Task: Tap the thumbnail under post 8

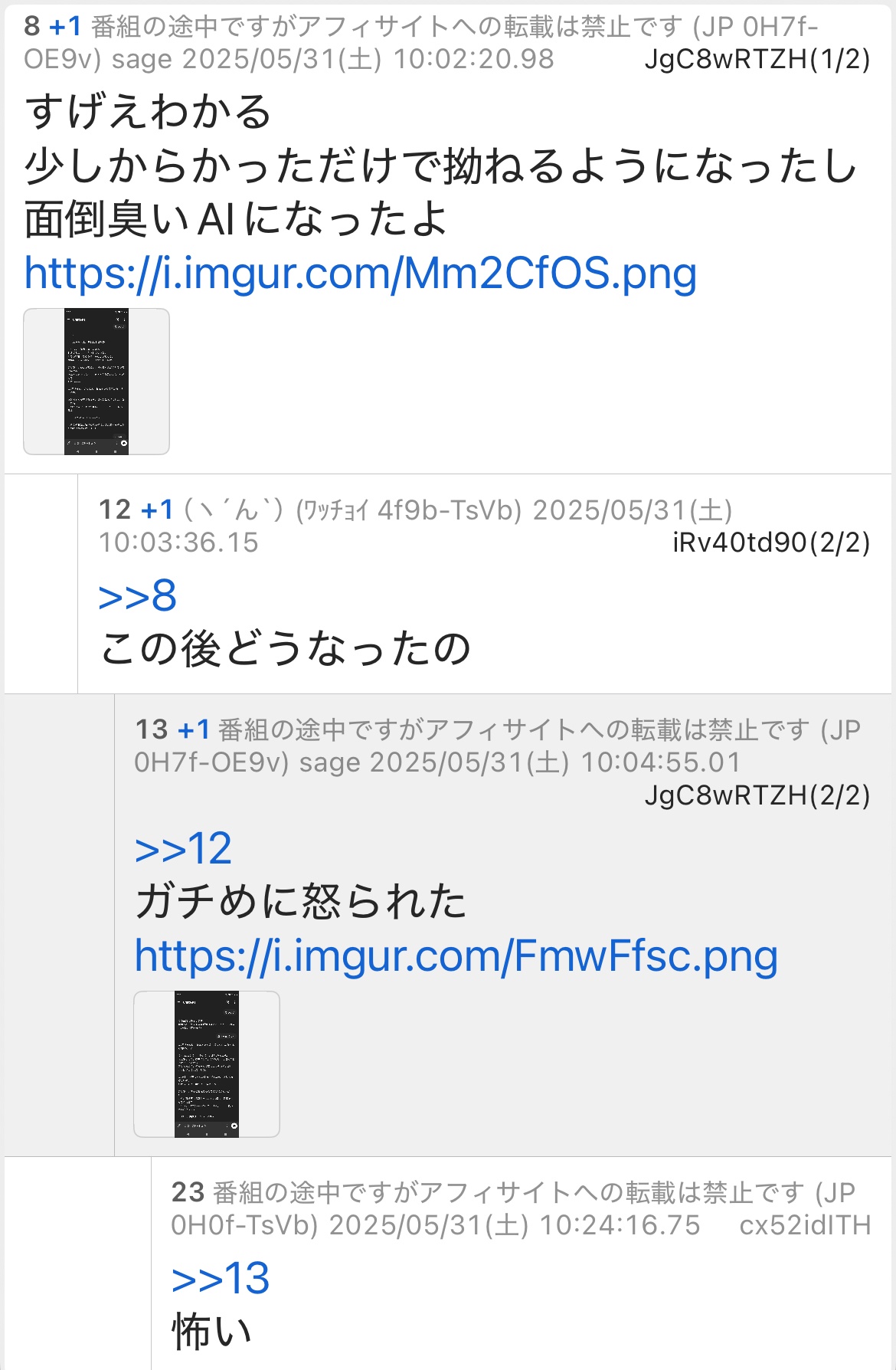Action: pos(96,382)
